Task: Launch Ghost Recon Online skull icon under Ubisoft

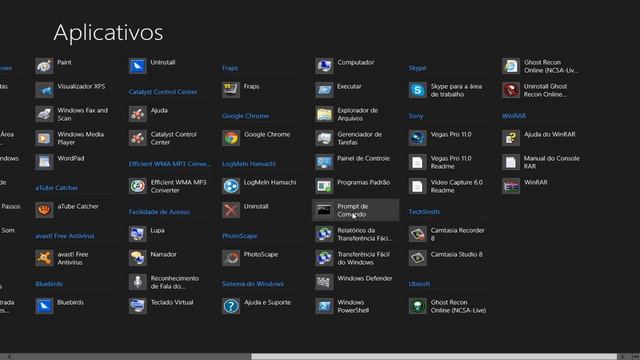Action: pyautogui.click(x=418, y=306)
